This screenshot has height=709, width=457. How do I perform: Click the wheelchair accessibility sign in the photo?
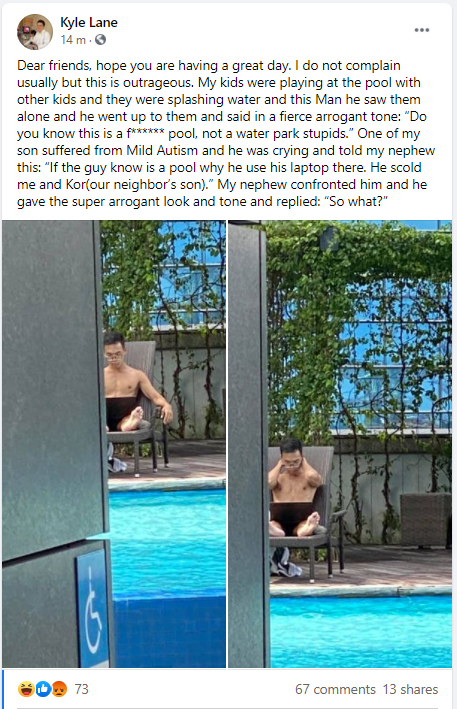pyautogui.click(x=93, y=609)
